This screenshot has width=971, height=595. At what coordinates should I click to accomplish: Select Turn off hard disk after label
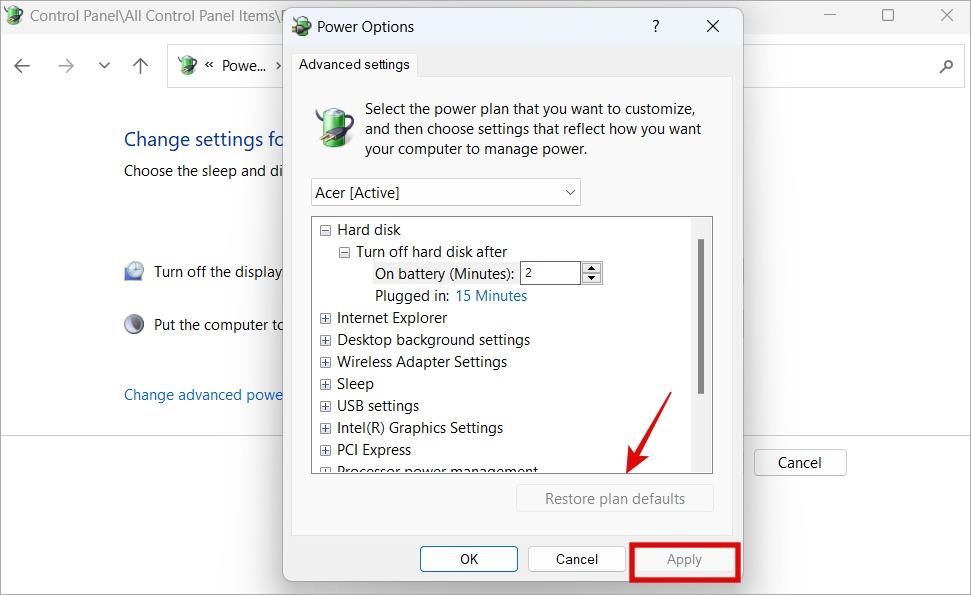pyautogui.click(x=431, y=252)
